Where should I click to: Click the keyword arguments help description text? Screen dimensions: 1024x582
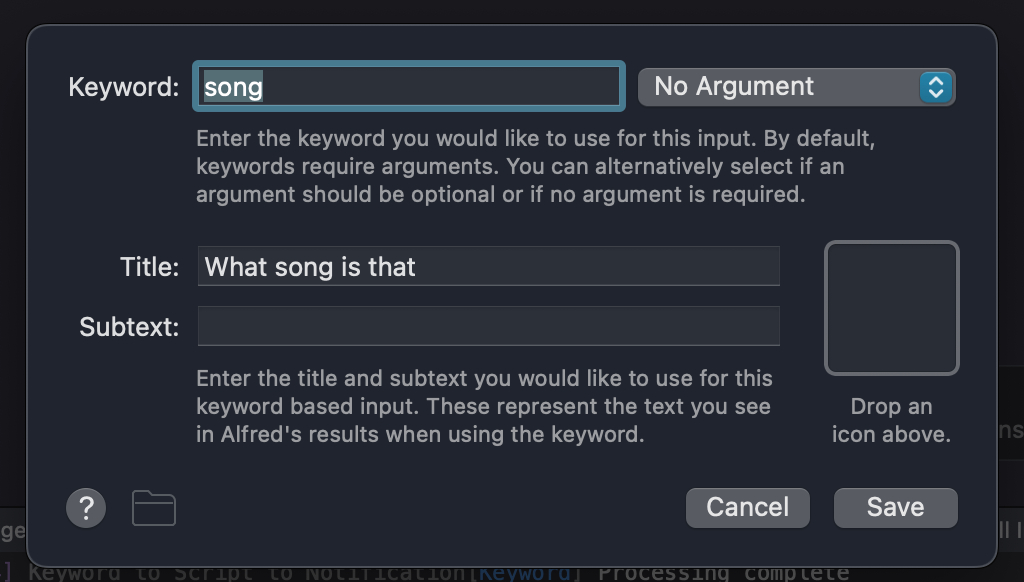520,166
